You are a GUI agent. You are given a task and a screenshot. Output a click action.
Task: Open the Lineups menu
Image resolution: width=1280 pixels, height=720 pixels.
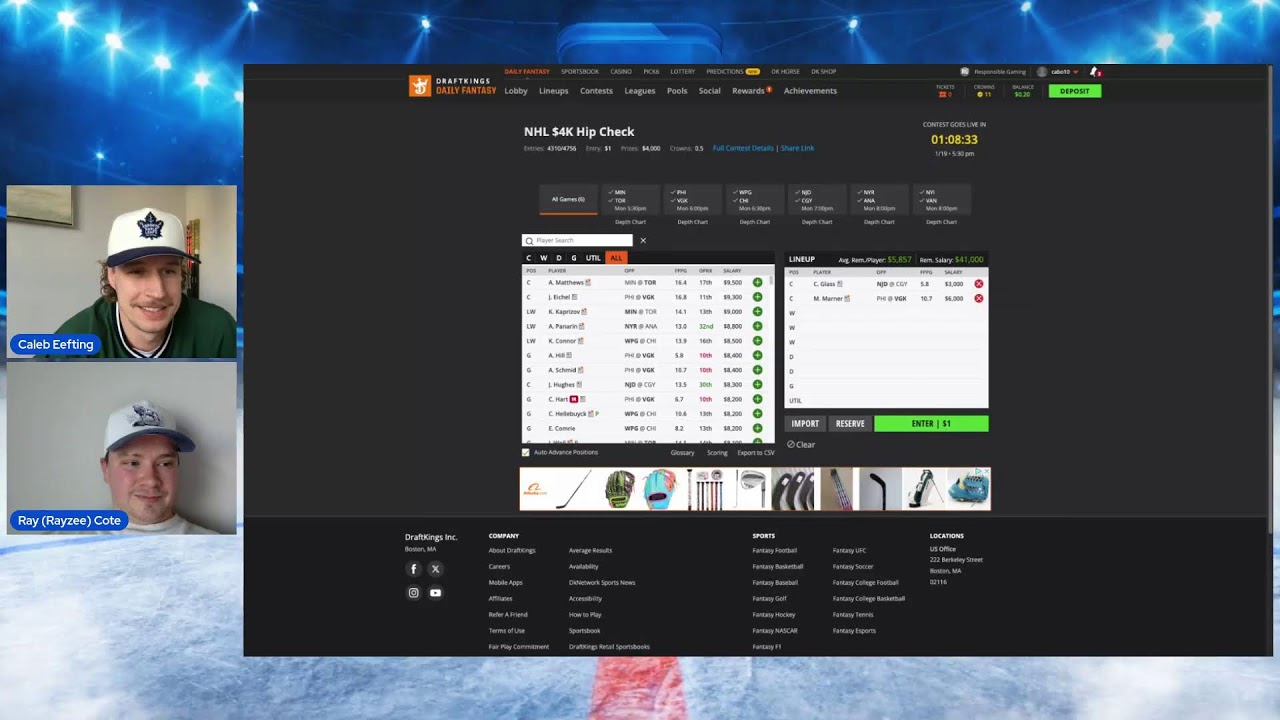tap(553, 91)
